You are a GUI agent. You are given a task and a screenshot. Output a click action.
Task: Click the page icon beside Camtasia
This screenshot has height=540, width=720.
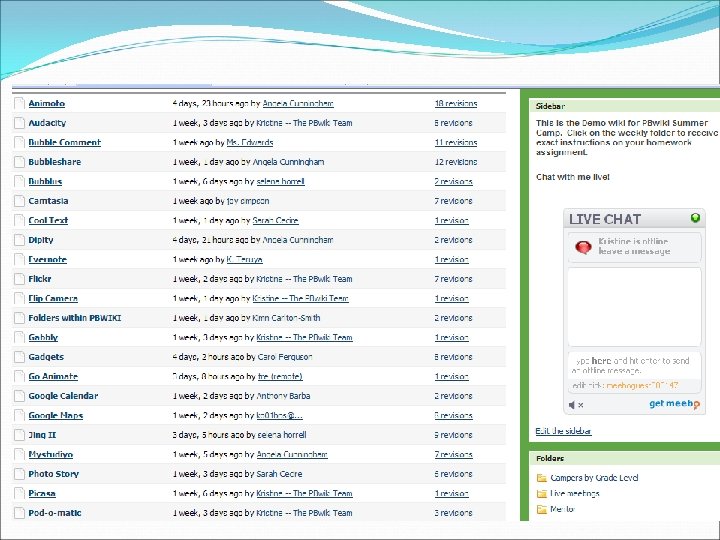pos(19,201)
